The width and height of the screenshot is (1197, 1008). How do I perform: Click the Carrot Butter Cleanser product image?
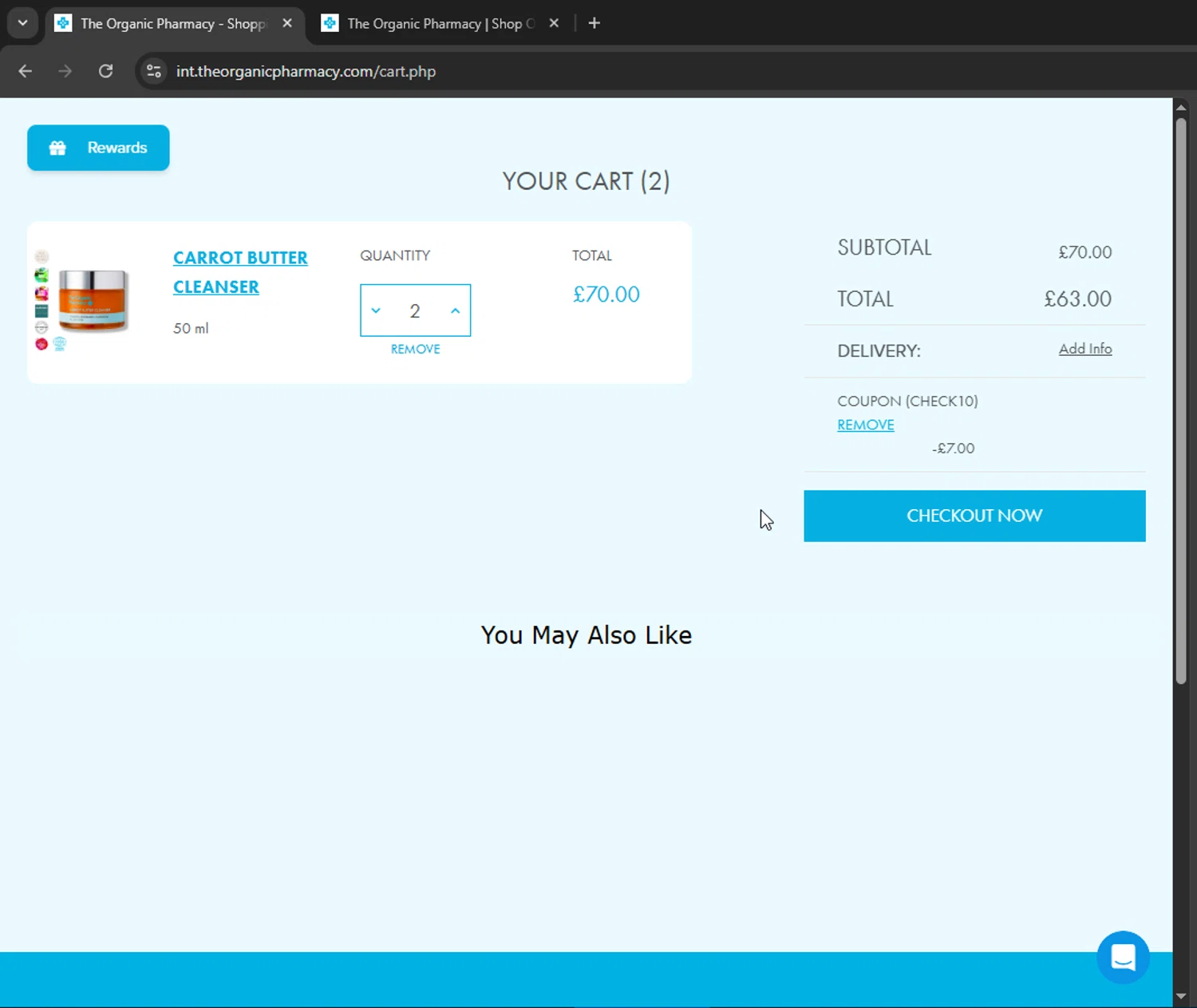coord(93,300)
